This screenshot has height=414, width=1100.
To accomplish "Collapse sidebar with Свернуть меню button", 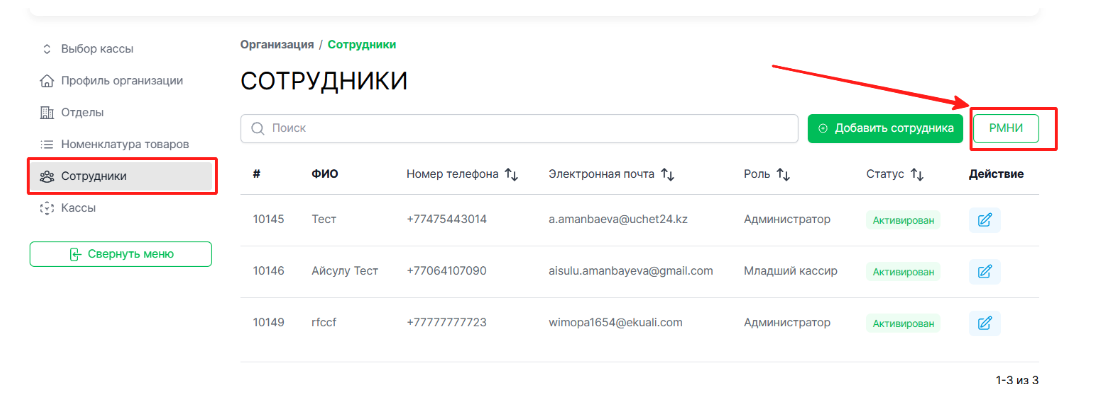I will [x=120, y=254].
